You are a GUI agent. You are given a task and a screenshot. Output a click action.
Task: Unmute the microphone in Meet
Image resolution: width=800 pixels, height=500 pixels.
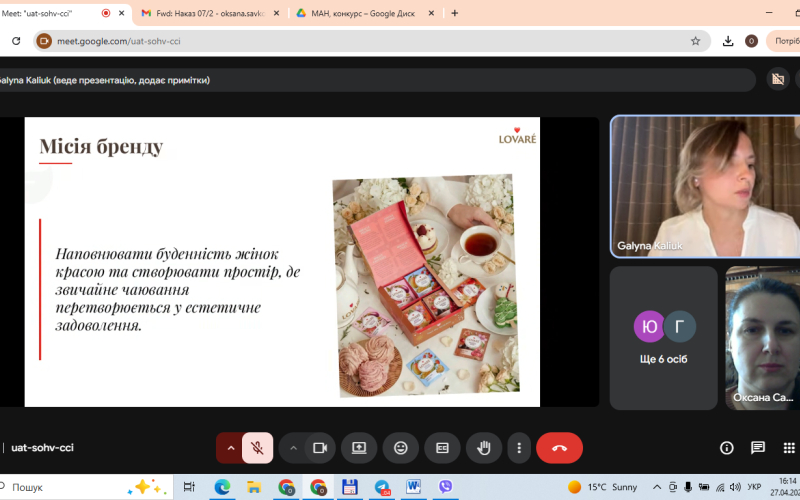click(x=257, y=448)
